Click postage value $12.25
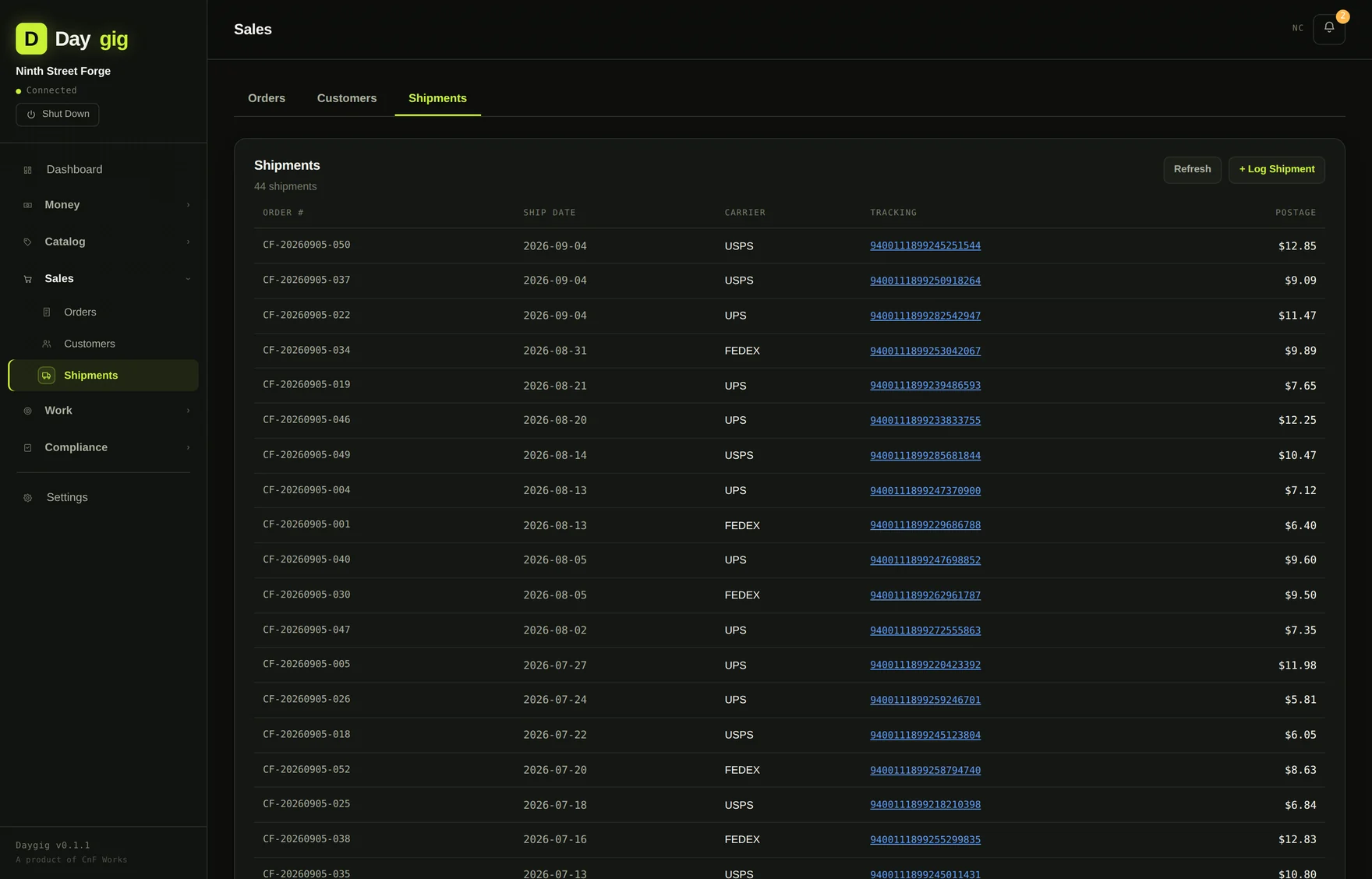1372x879 pixels. [x=1297, y=420]
